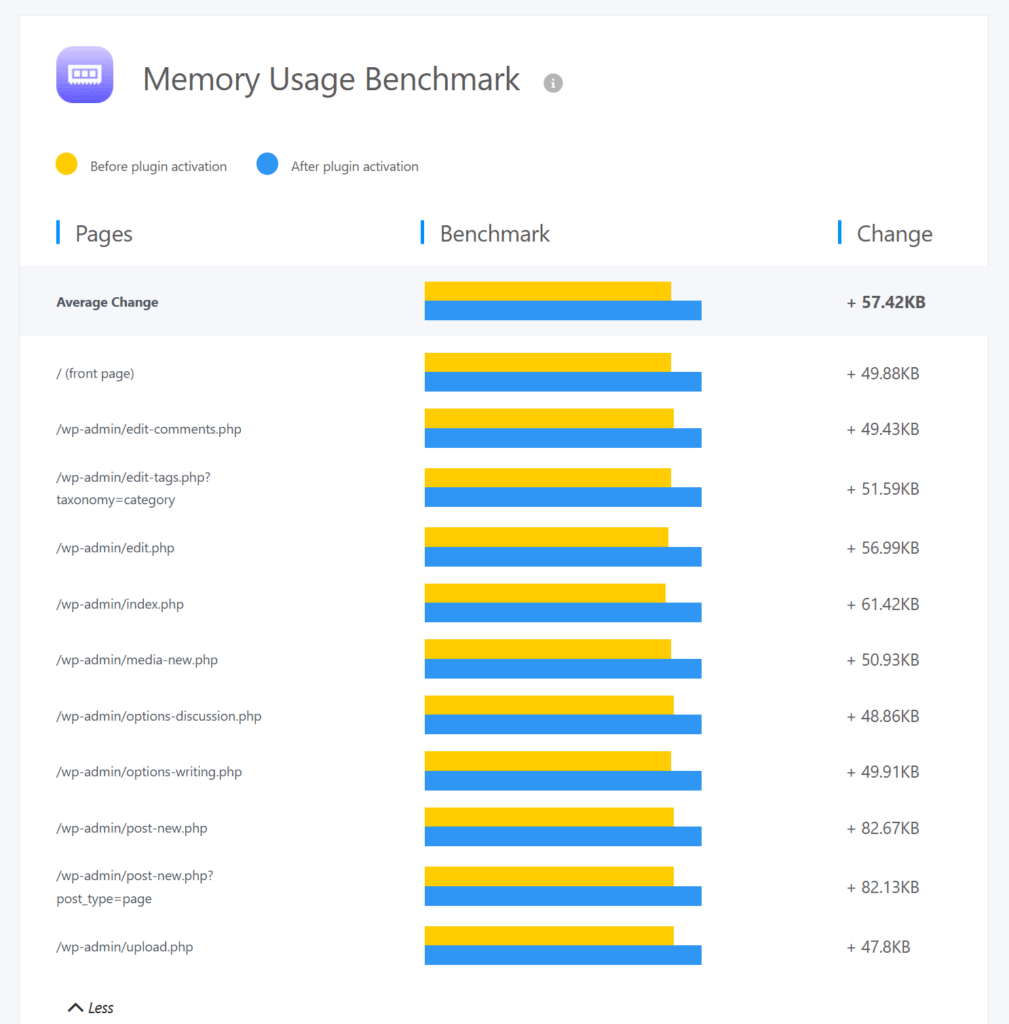
Task: Open /wp-admin/edit-comments.php page entry
Action: 149,429
